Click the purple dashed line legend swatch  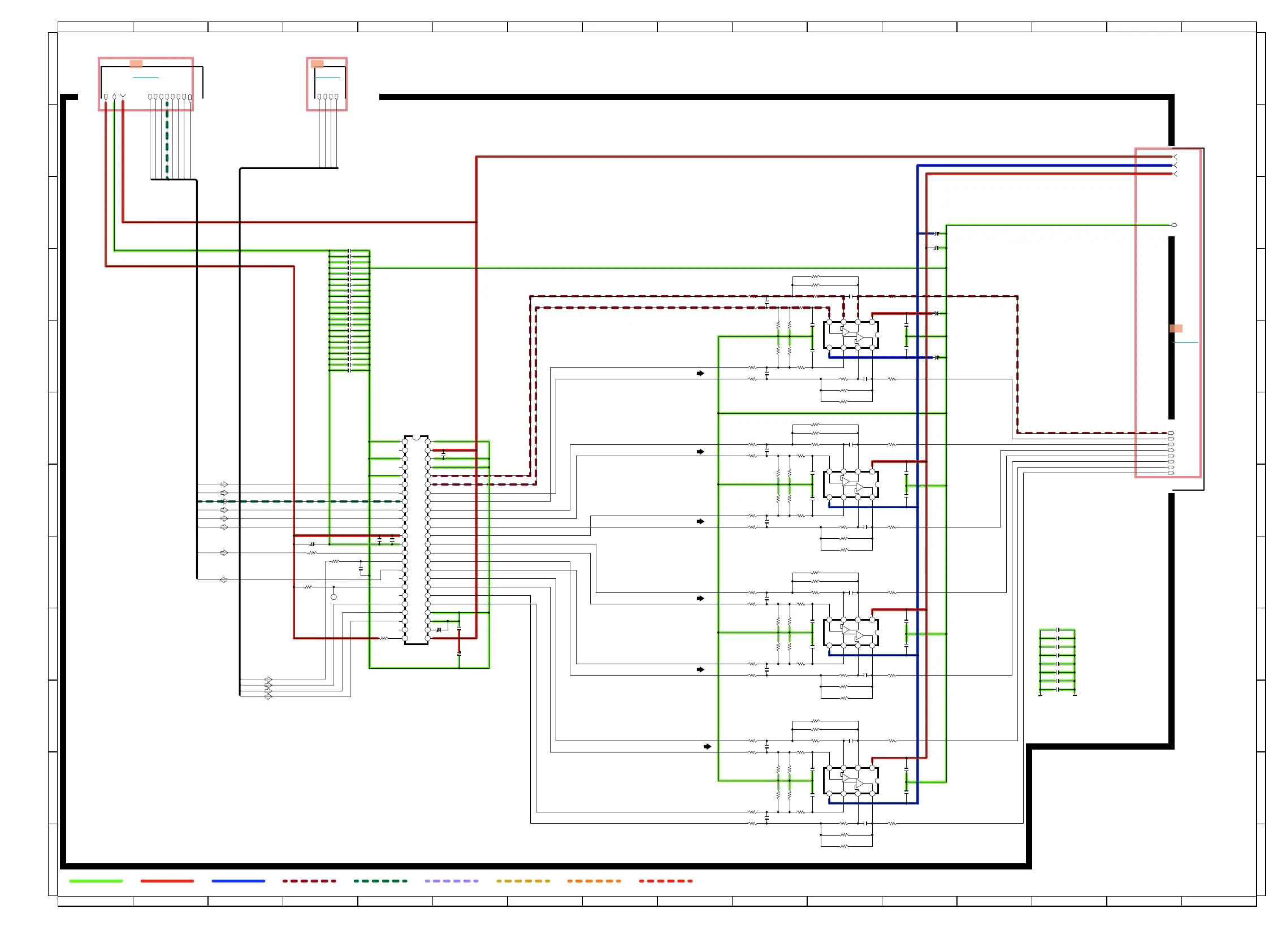(x=451, y=881)
